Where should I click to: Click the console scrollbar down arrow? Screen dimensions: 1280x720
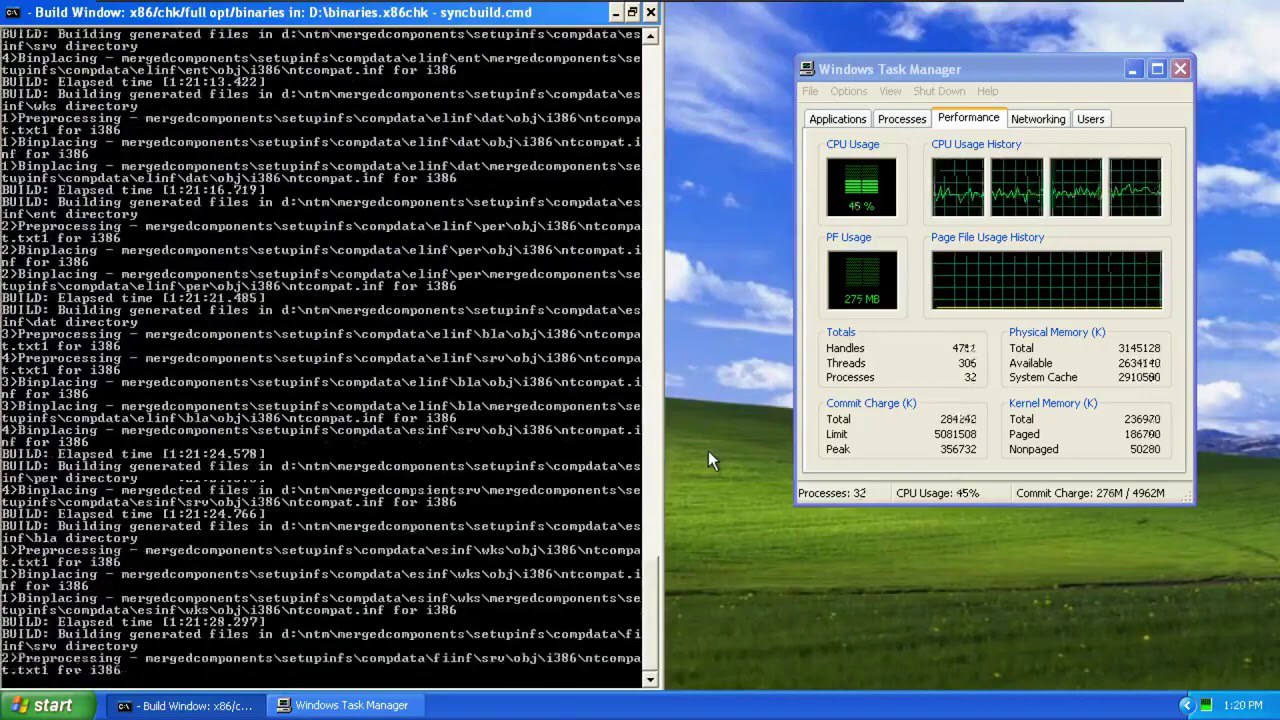pyautogui.click(x=650, y=679)
